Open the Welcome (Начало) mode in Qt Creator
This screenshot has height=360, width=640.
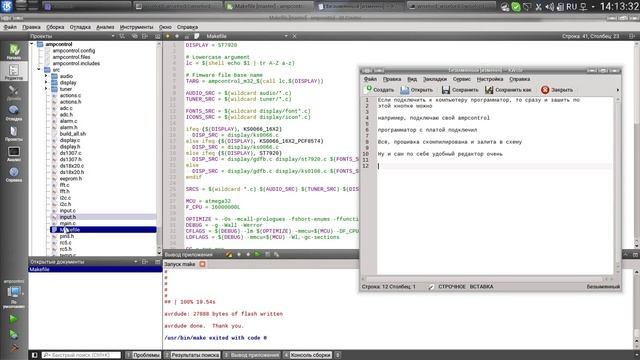tap(14, 52)
